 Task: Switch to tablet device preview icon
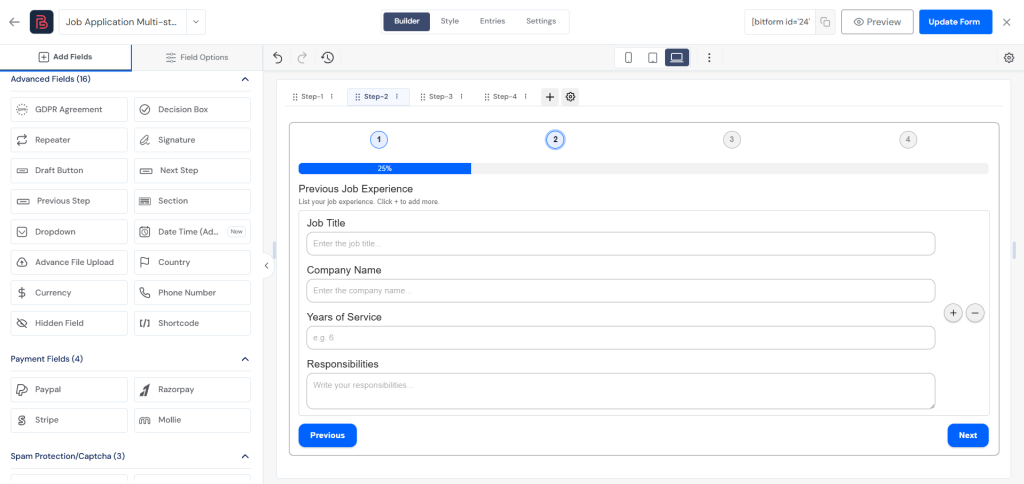[652, 58]
